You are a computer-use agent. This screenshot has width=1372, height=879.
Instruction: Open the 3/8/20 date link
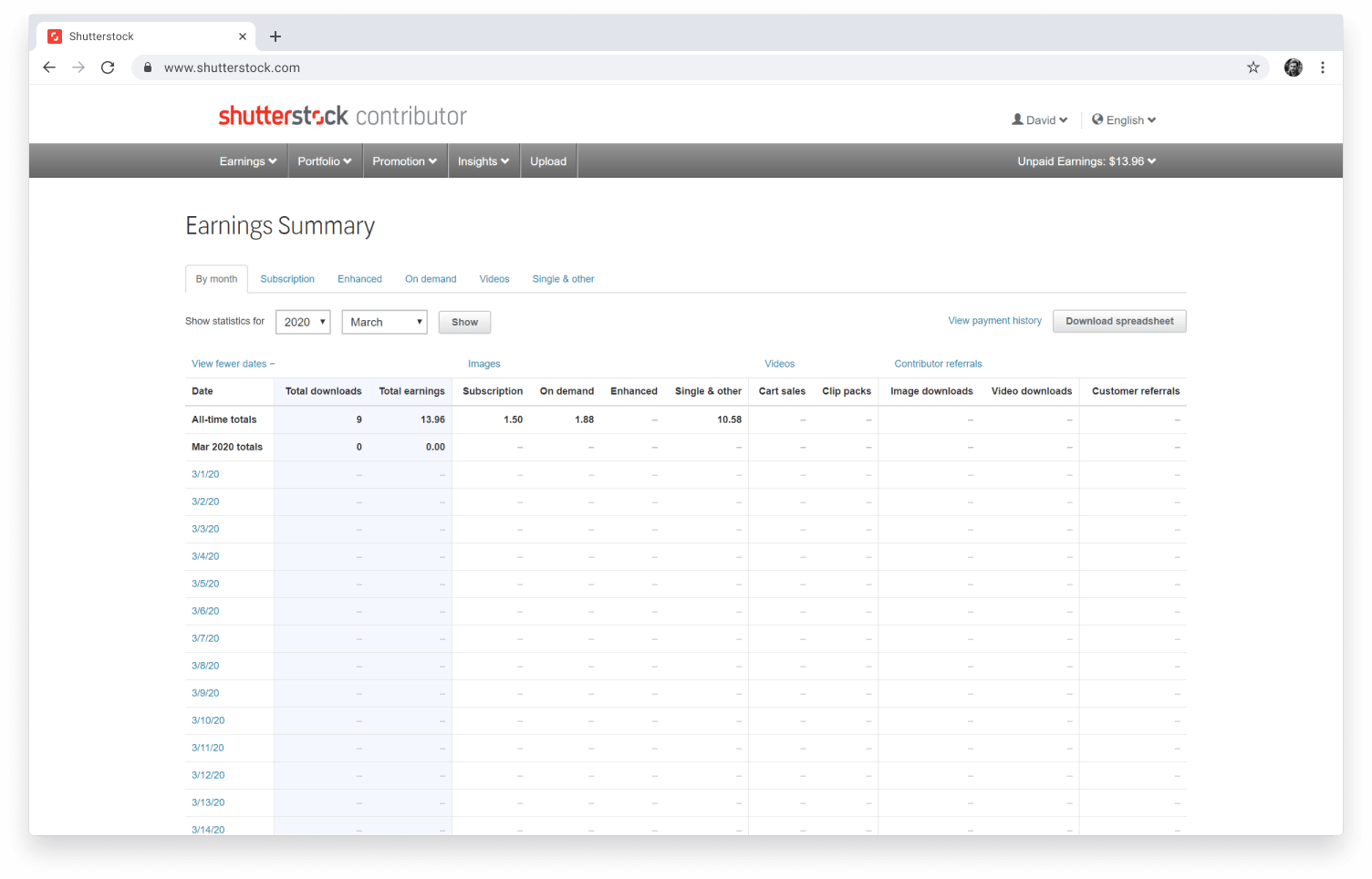(x=205, y=666)
